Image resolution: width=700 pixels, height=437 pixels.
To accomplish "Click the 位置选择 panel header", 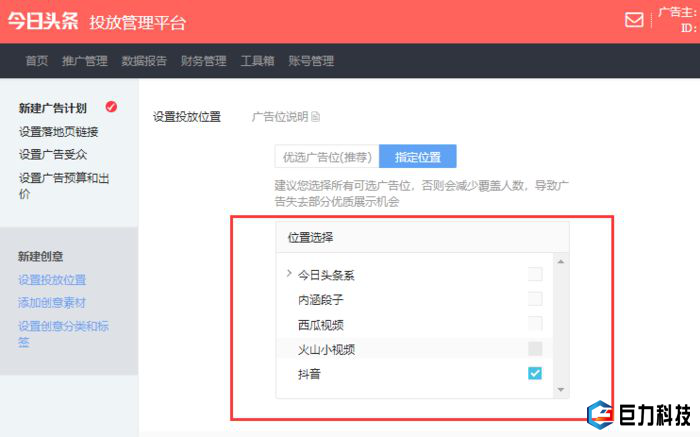I will 422,237.
